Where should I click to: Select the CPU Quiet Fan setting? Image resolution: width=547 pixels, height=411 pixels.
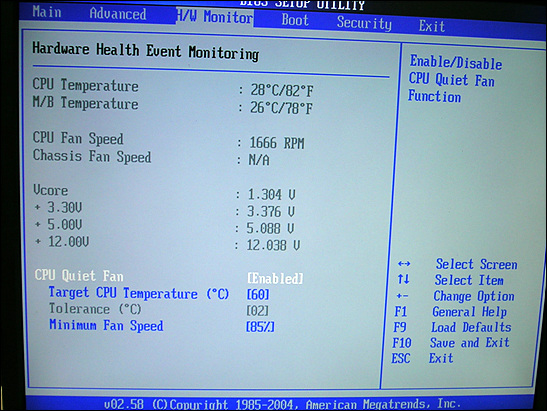click(79, 276)
